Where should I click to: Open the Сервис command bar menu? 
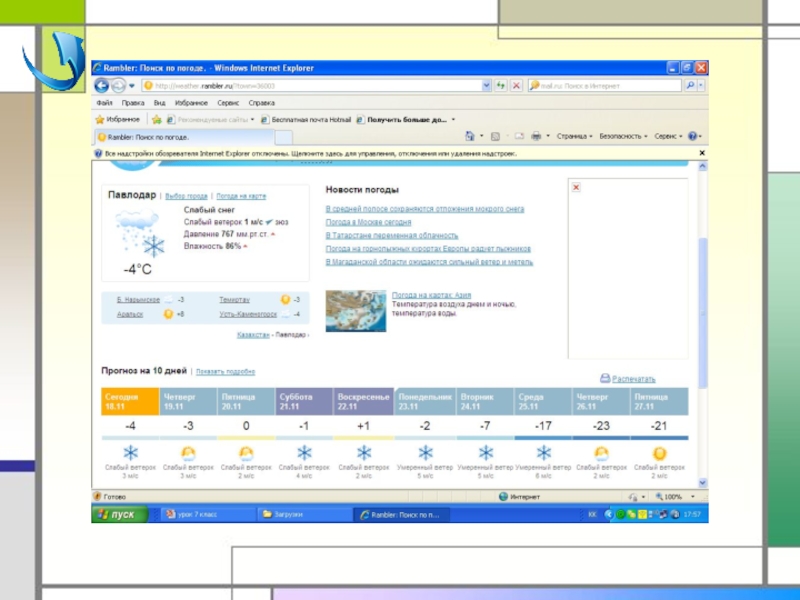click(x=668, y=136)
